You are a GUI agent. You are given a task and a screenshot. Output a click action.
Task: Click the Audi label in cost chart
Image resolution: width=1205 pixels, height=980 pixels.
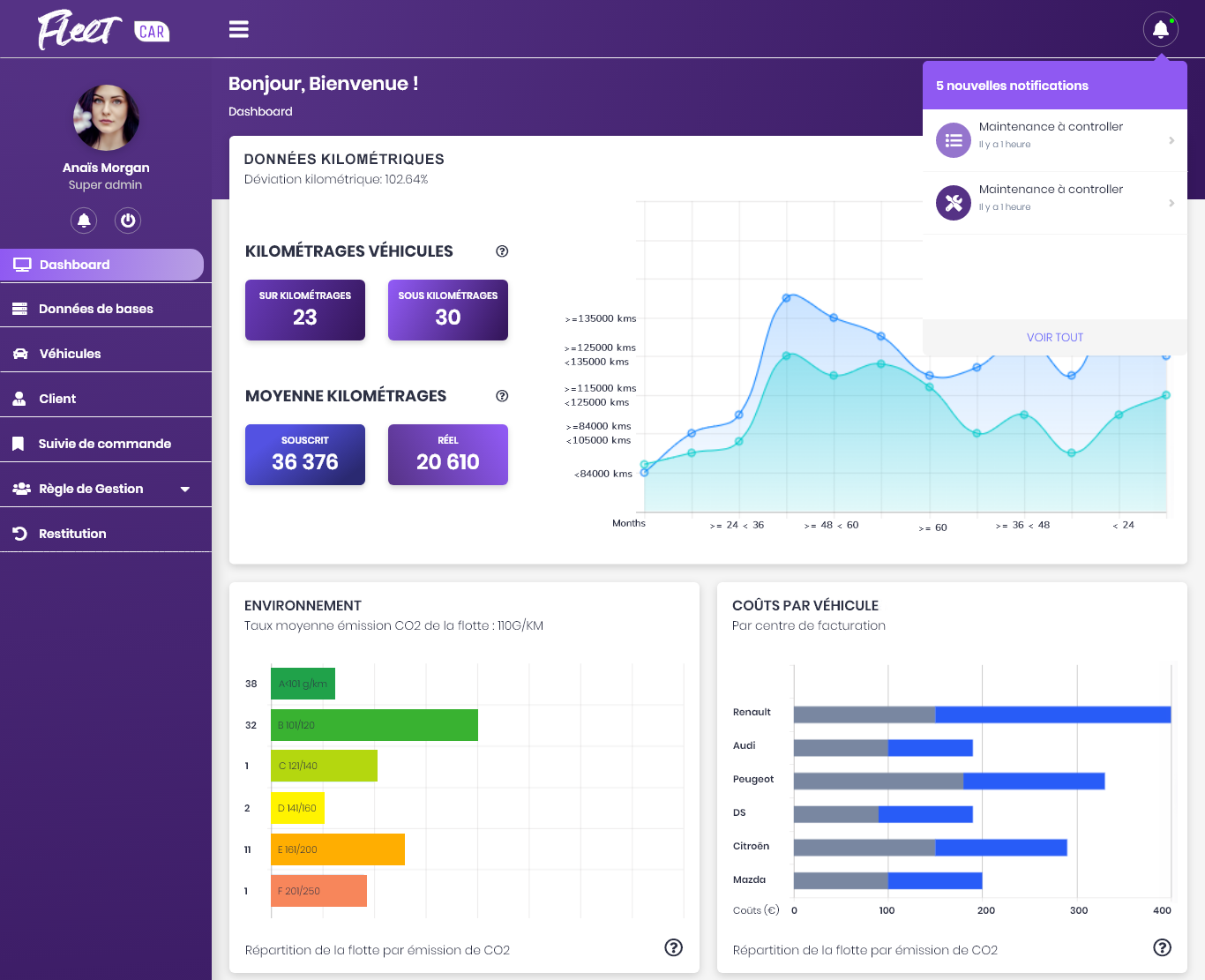point(745,746)
